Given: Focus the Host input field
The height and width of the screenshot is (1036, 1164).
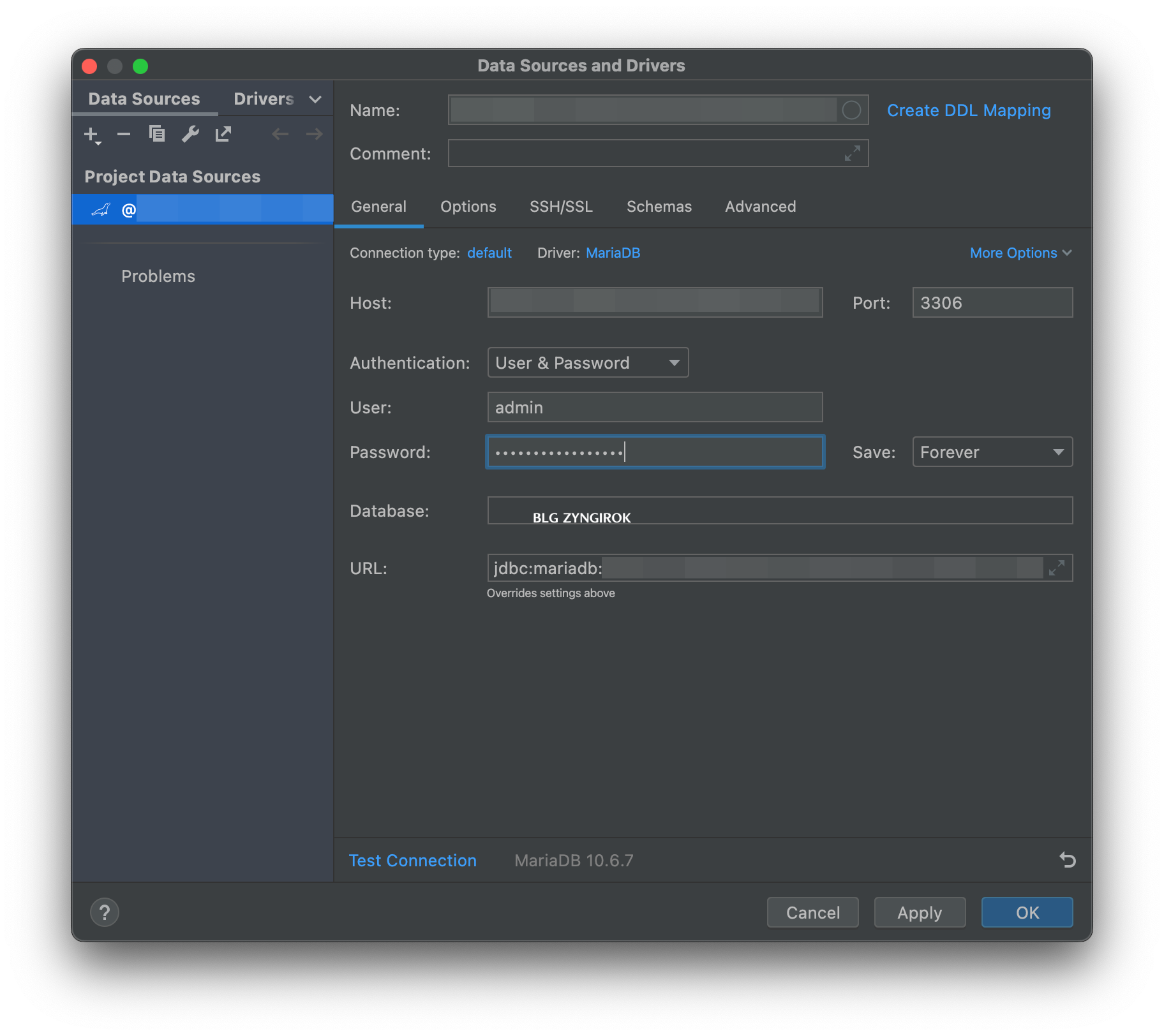Looking at the screenshot, I should point(655,302).
